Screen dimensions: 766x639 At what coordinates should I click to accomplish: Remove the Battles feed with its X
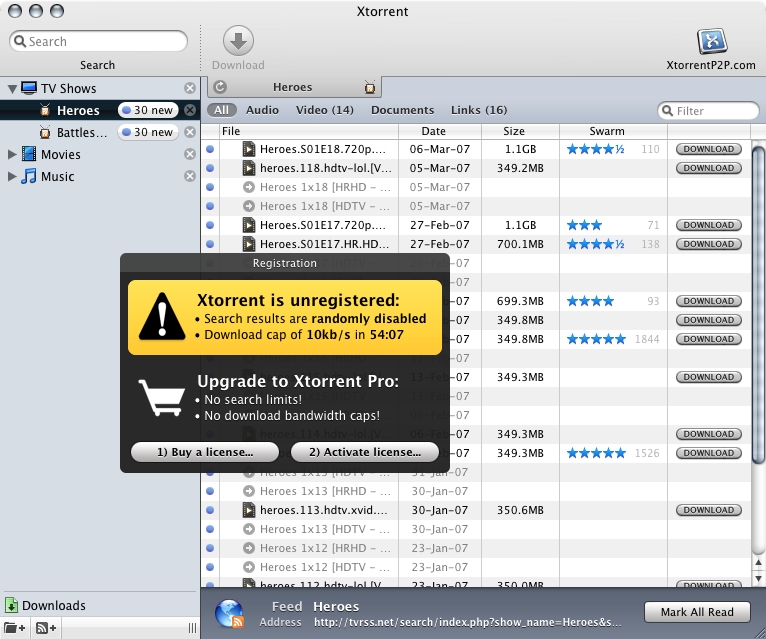pos(190,132)
